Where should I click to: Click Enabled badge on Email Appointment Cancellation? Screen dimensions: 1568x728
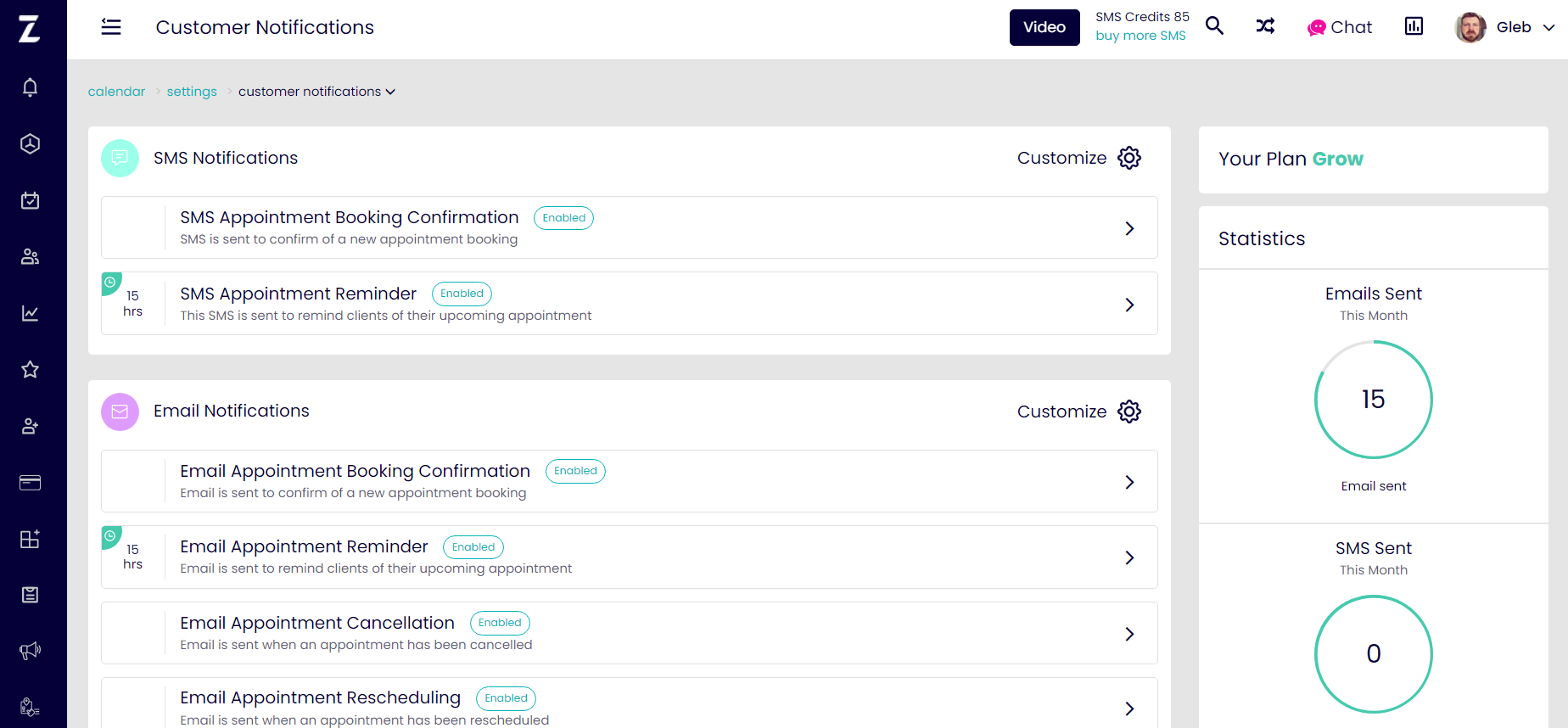pos(500,623)
